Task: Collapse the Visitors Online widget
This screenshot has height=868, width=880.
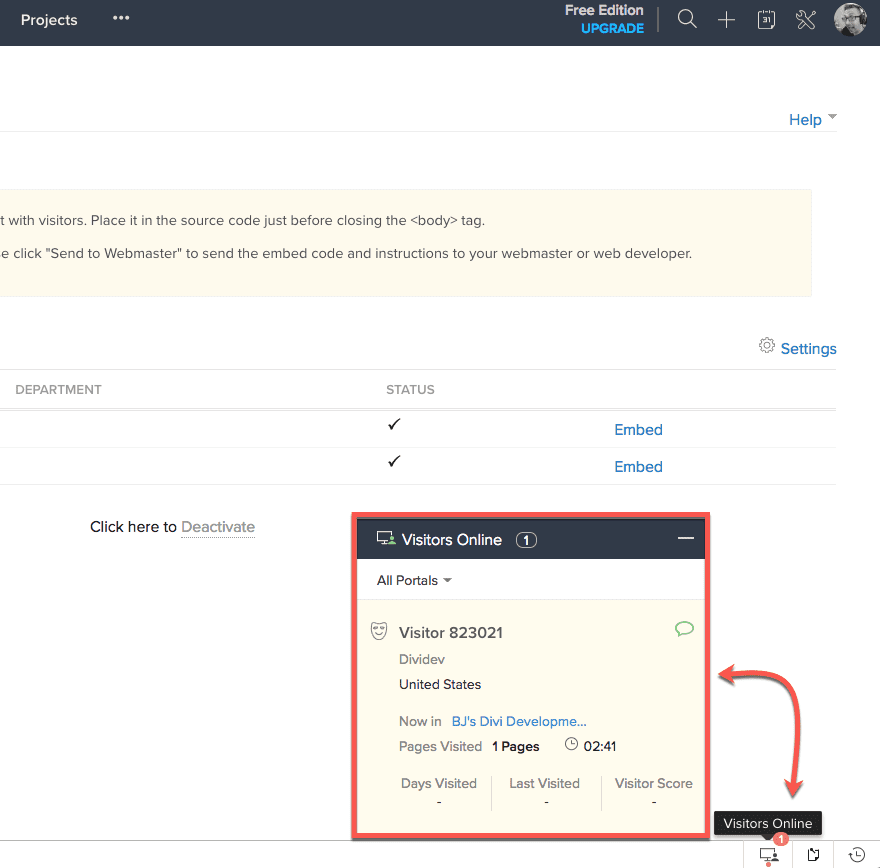Action: tap(685, 538)
